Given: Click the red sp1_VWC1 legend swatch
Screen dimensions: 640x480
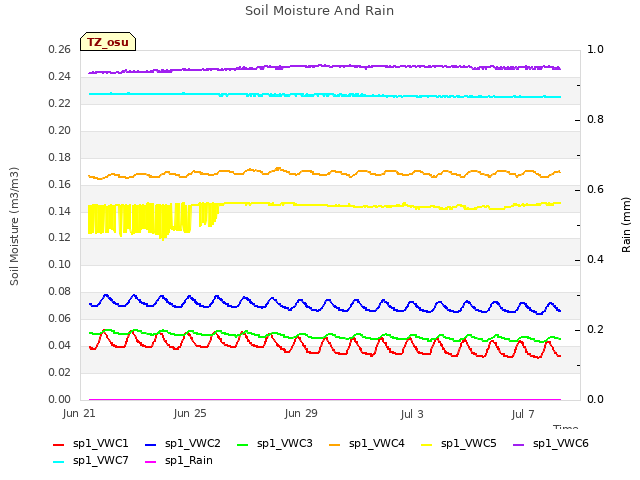Looking at the screenshot, I should pyautogui.click(x=59, y=445).
